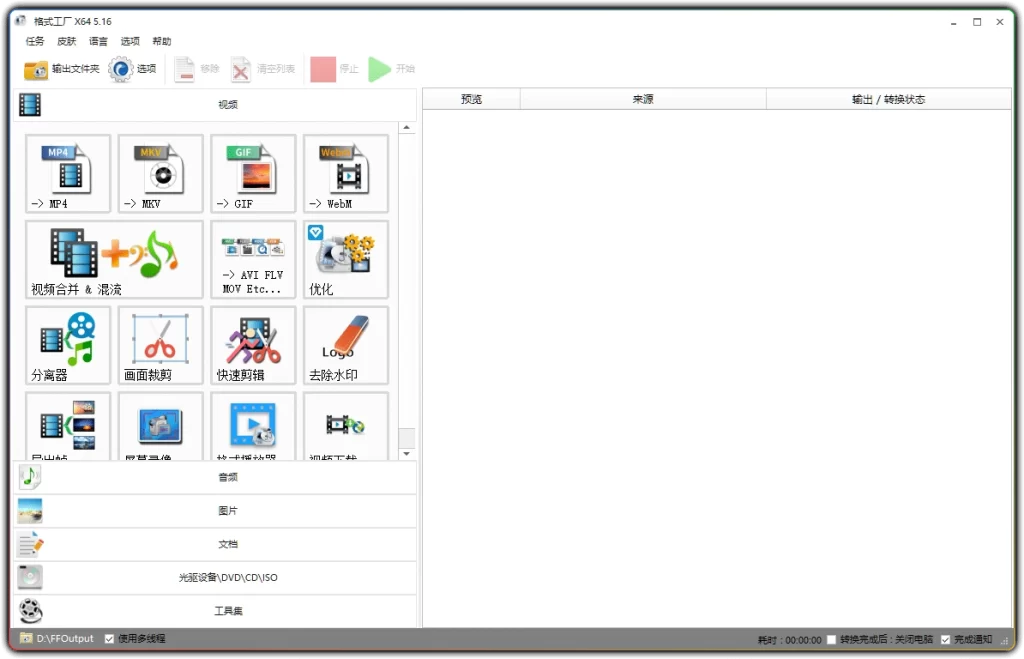Image resolution: width=1024 pixels, height=659 pixels.
Task: Expand the 图片 category panel
Action: pyautogui.click(x=226, y=510)
